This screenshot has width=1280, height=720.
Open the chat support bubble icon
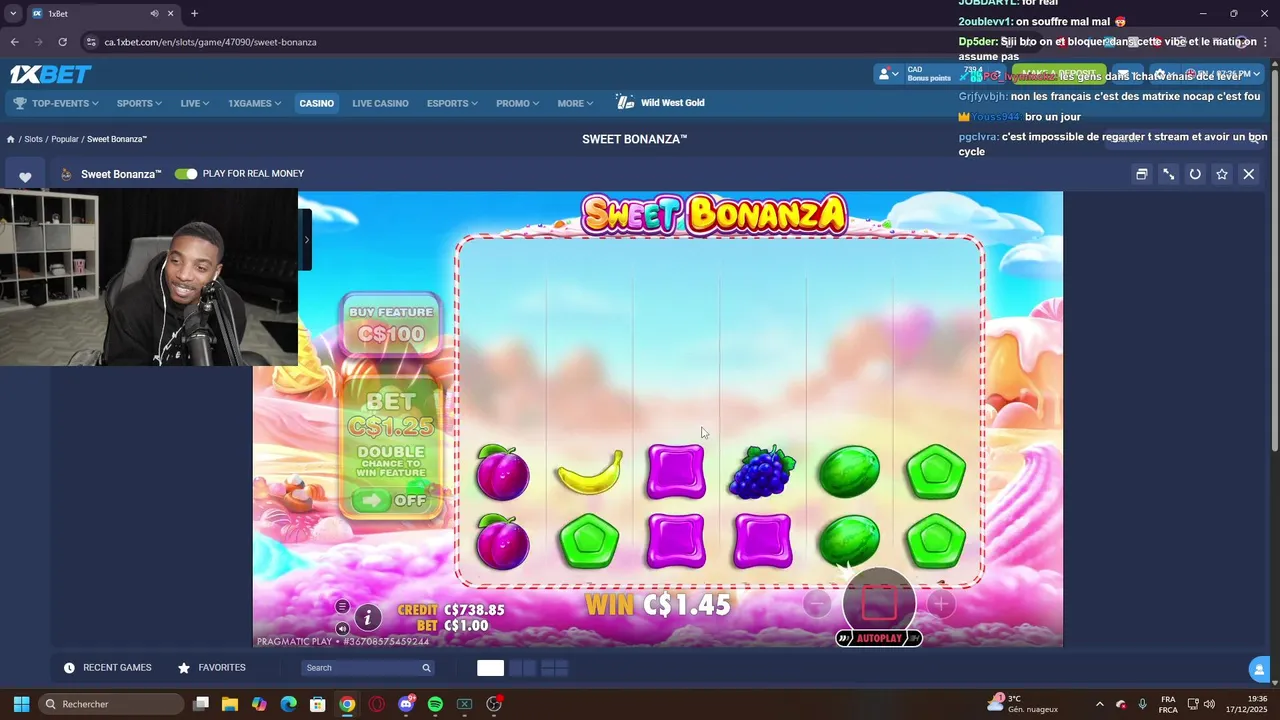tap(1259, 669)
